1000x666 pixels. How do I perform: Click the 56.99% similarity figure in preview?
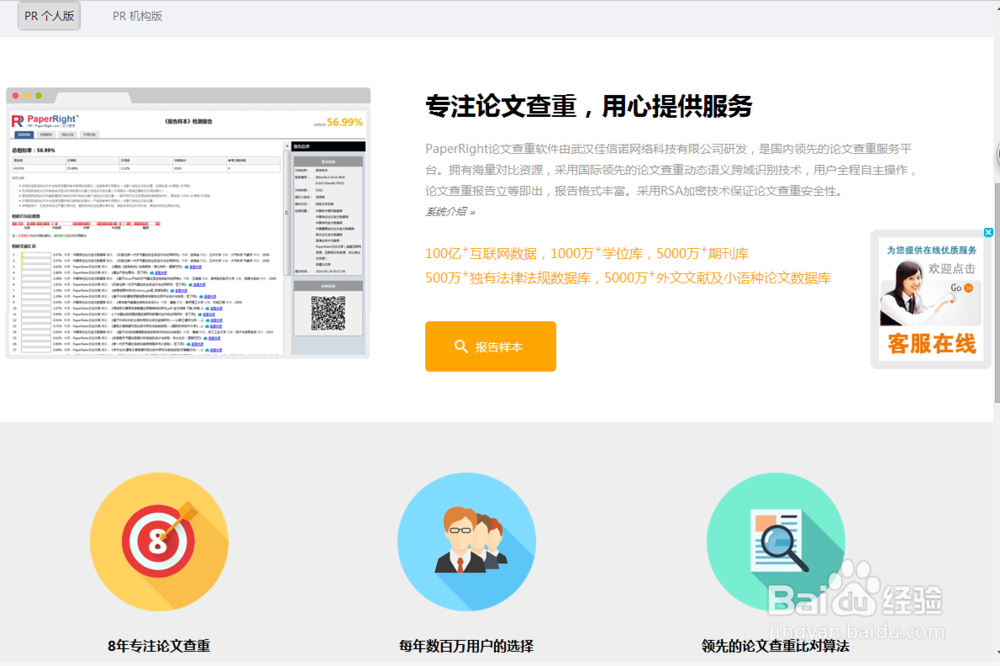pos(344,122)
